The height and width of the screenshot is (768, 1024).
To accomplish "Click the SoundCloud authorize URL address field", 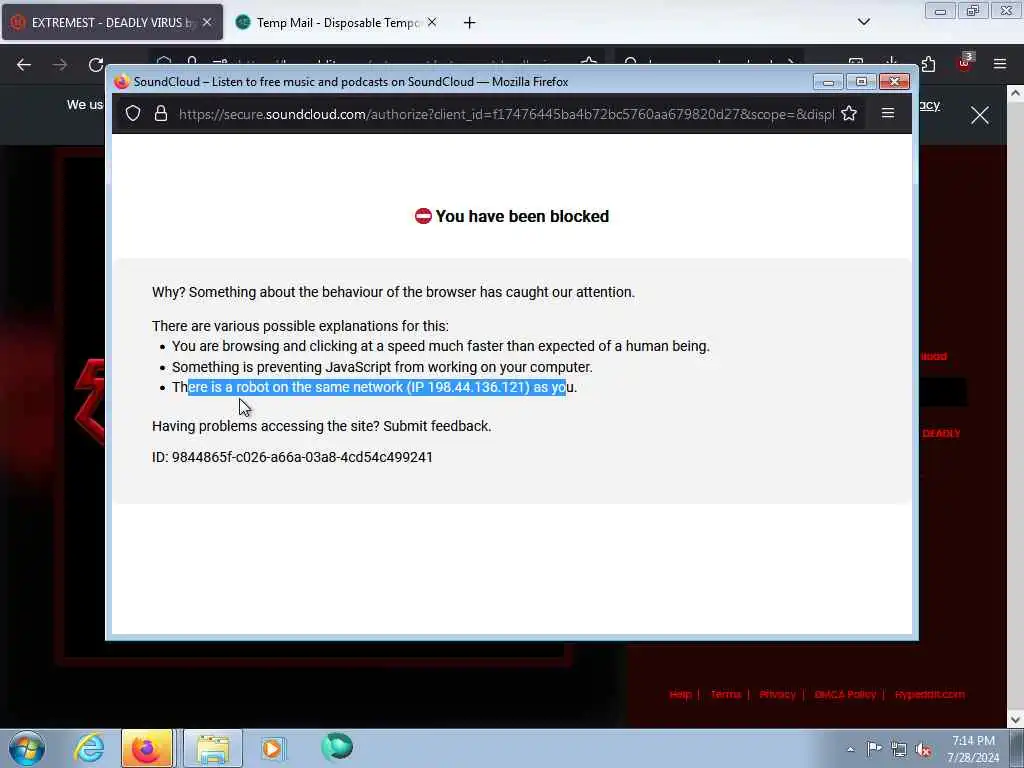I will click(x=506, y=114).
